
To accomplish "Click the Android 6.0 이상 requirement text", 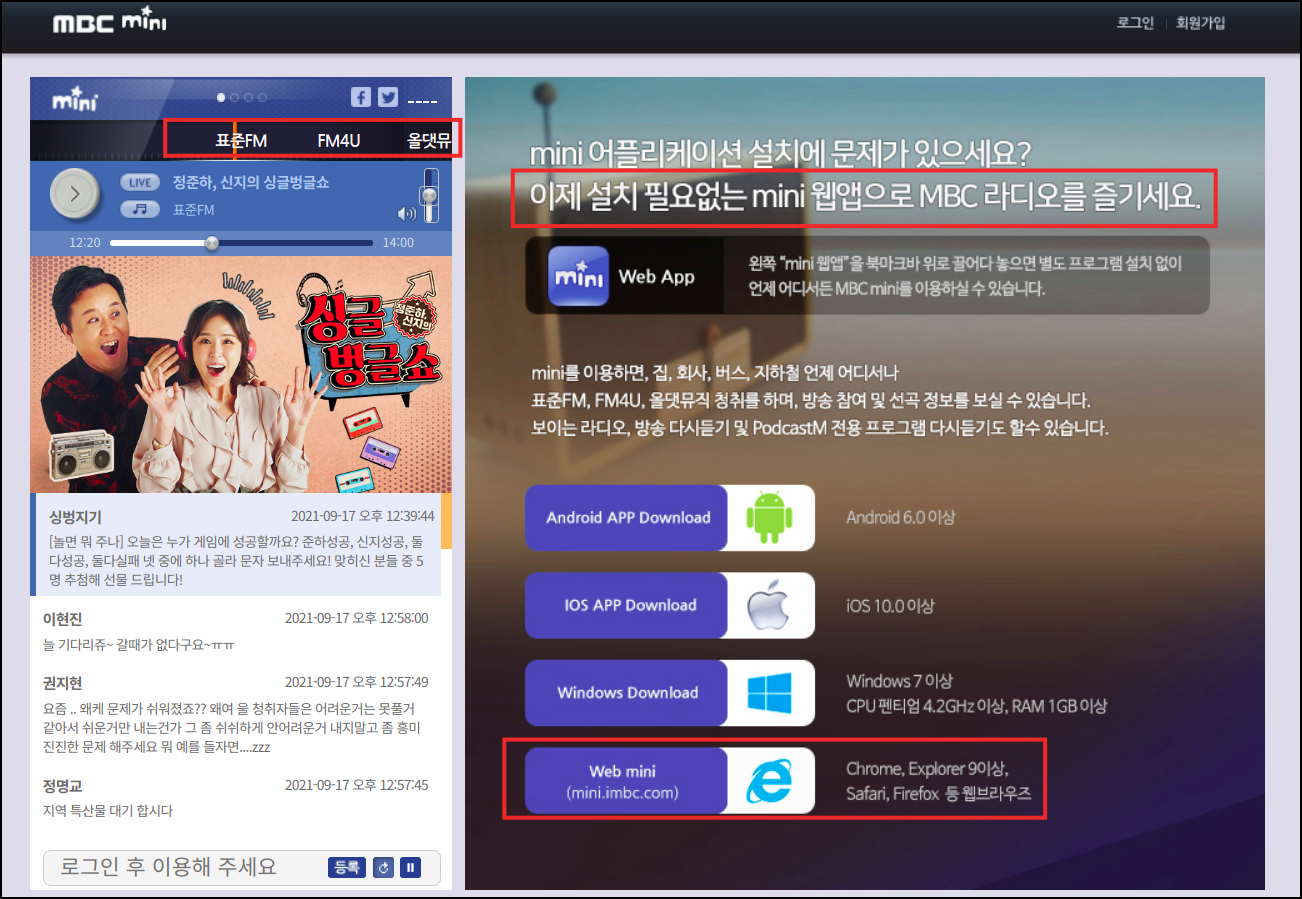I will pos(901,517).
